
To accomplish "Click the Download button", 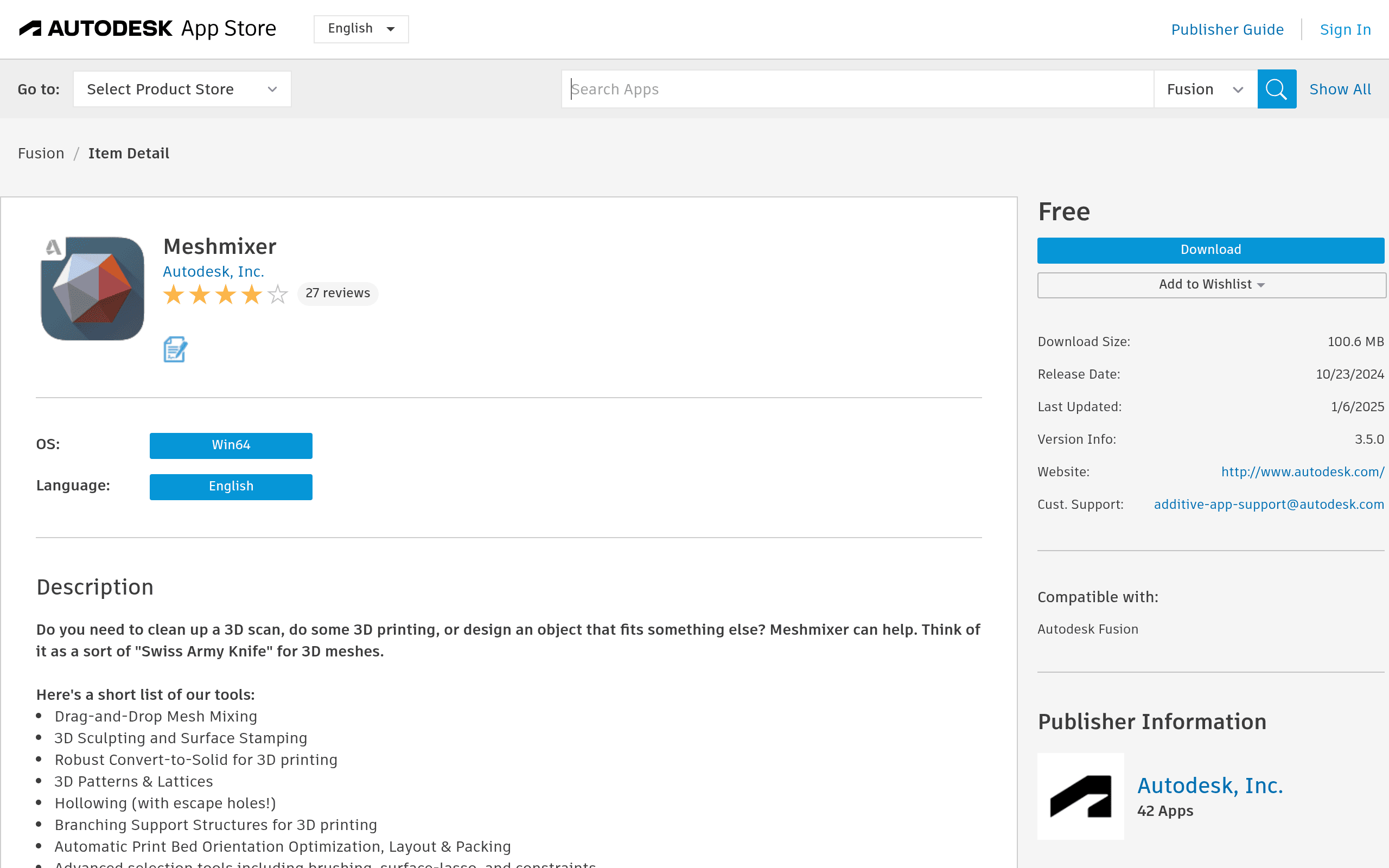I will click(1210, 250).
